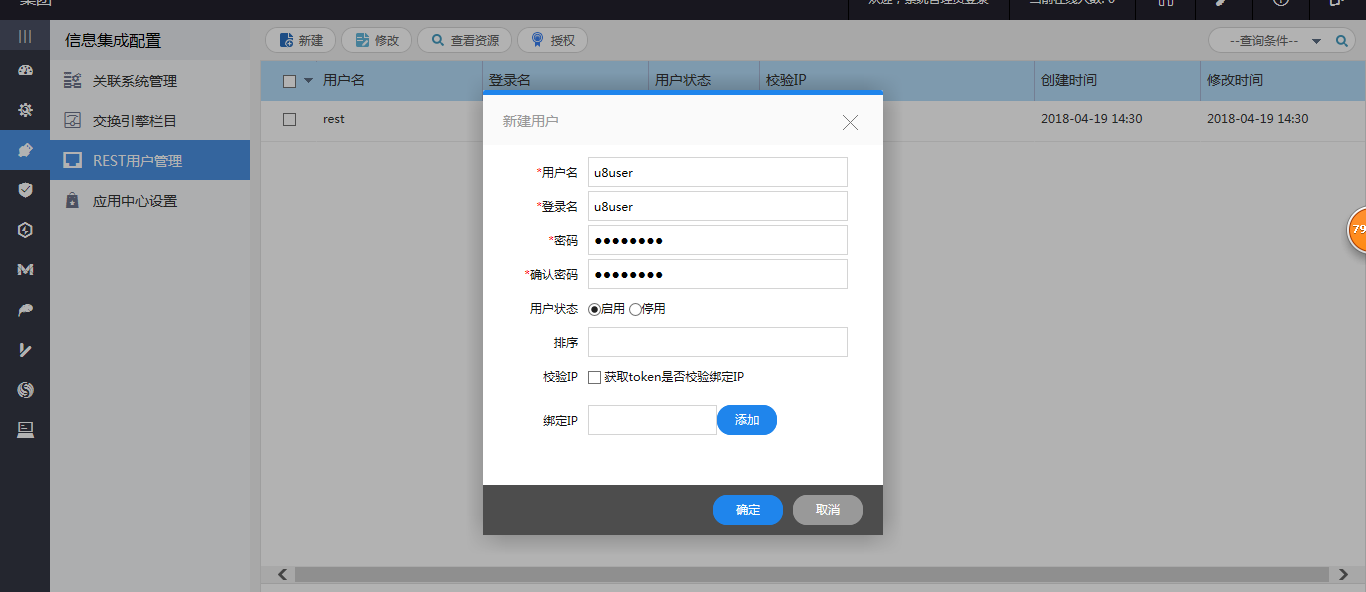
Task: Click 创建时间 column header
Action: click(1069, 80)
